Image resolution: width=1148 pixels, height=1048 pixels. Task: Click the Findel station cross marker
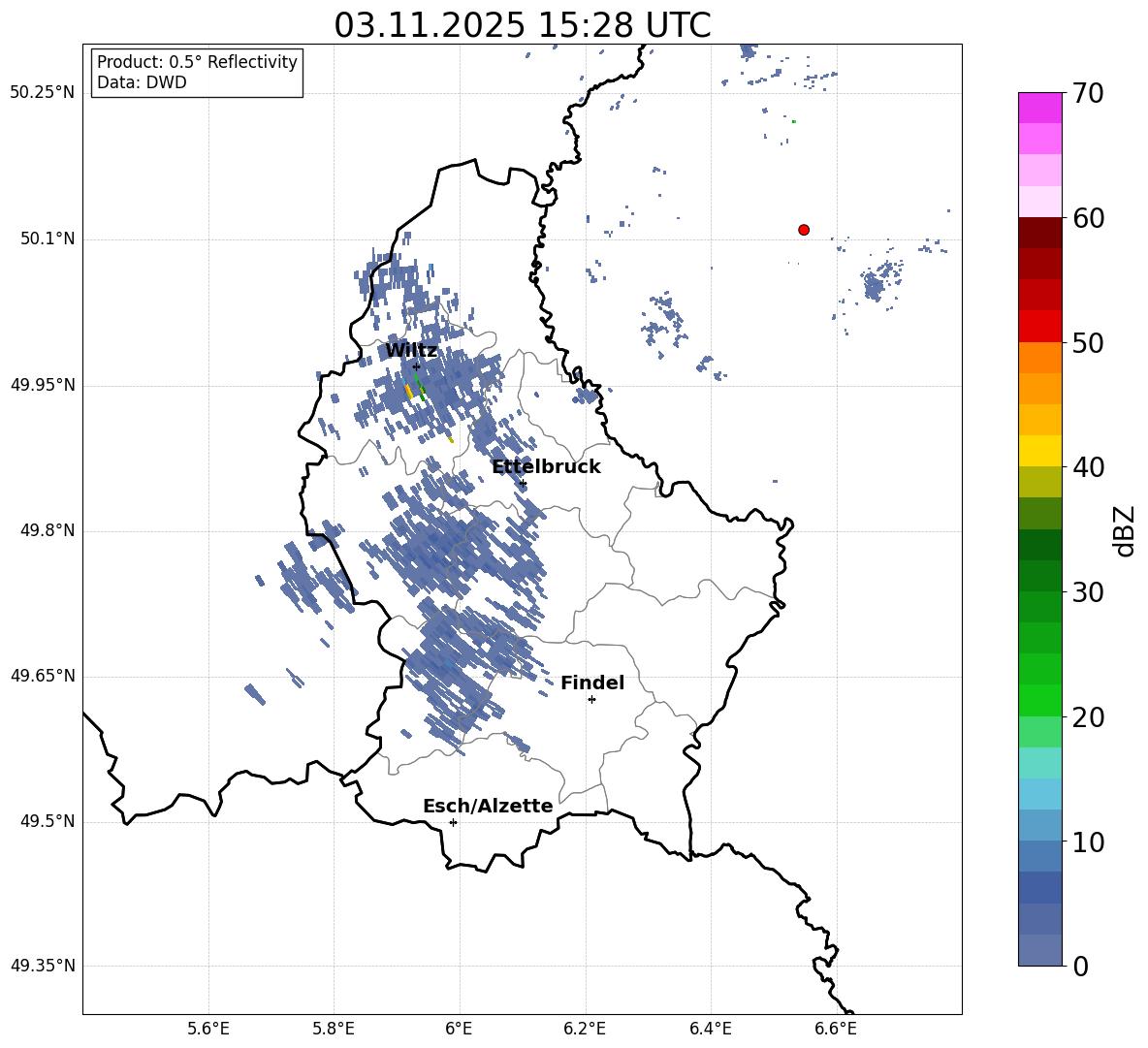click(591, 700)
